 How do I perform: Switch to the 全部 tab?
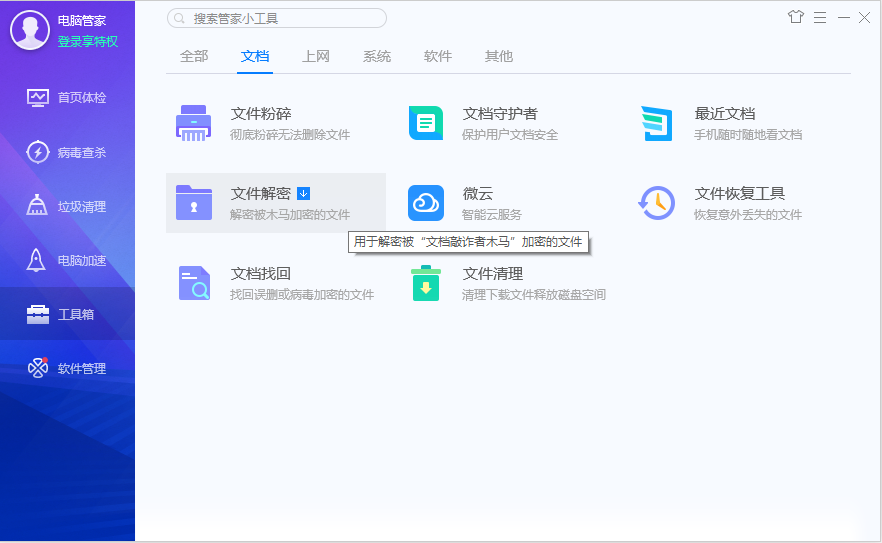[194, 56]
